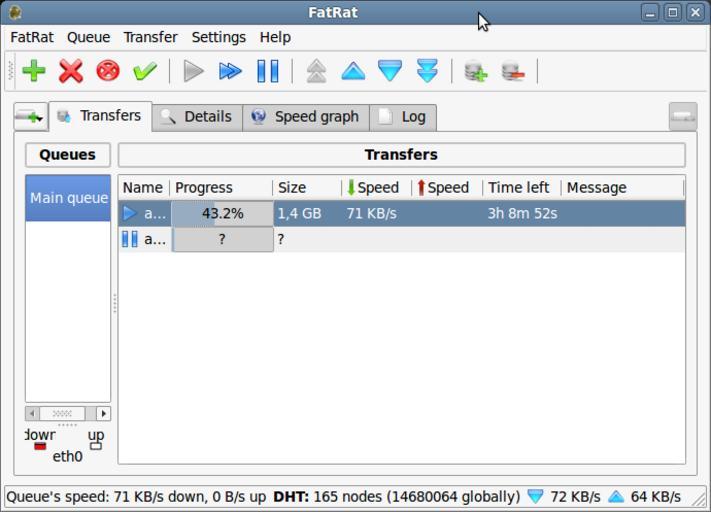Select the paused second transfer row

pyautogui.click(x=400, y=239)
